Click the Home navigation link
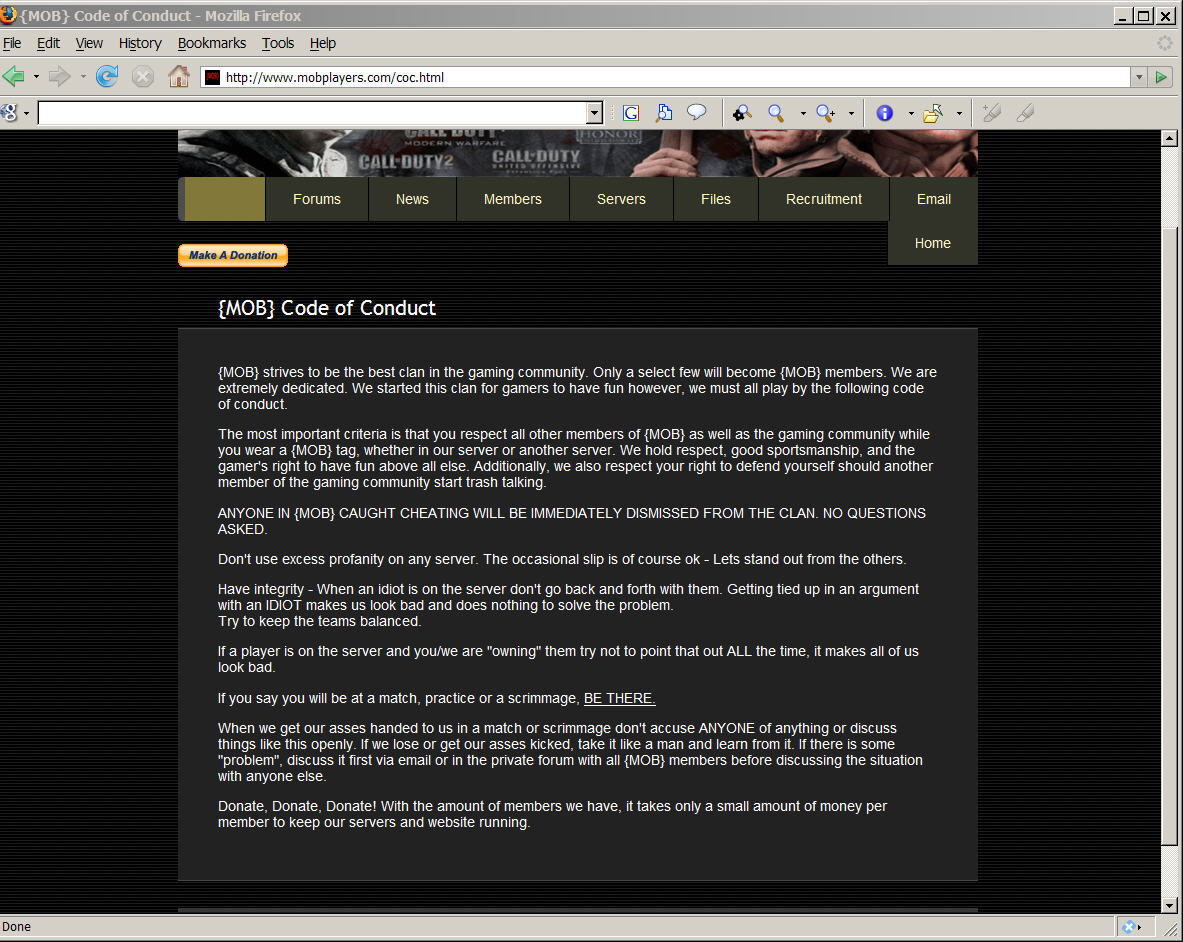1183x942 pixels. [932, 243]
